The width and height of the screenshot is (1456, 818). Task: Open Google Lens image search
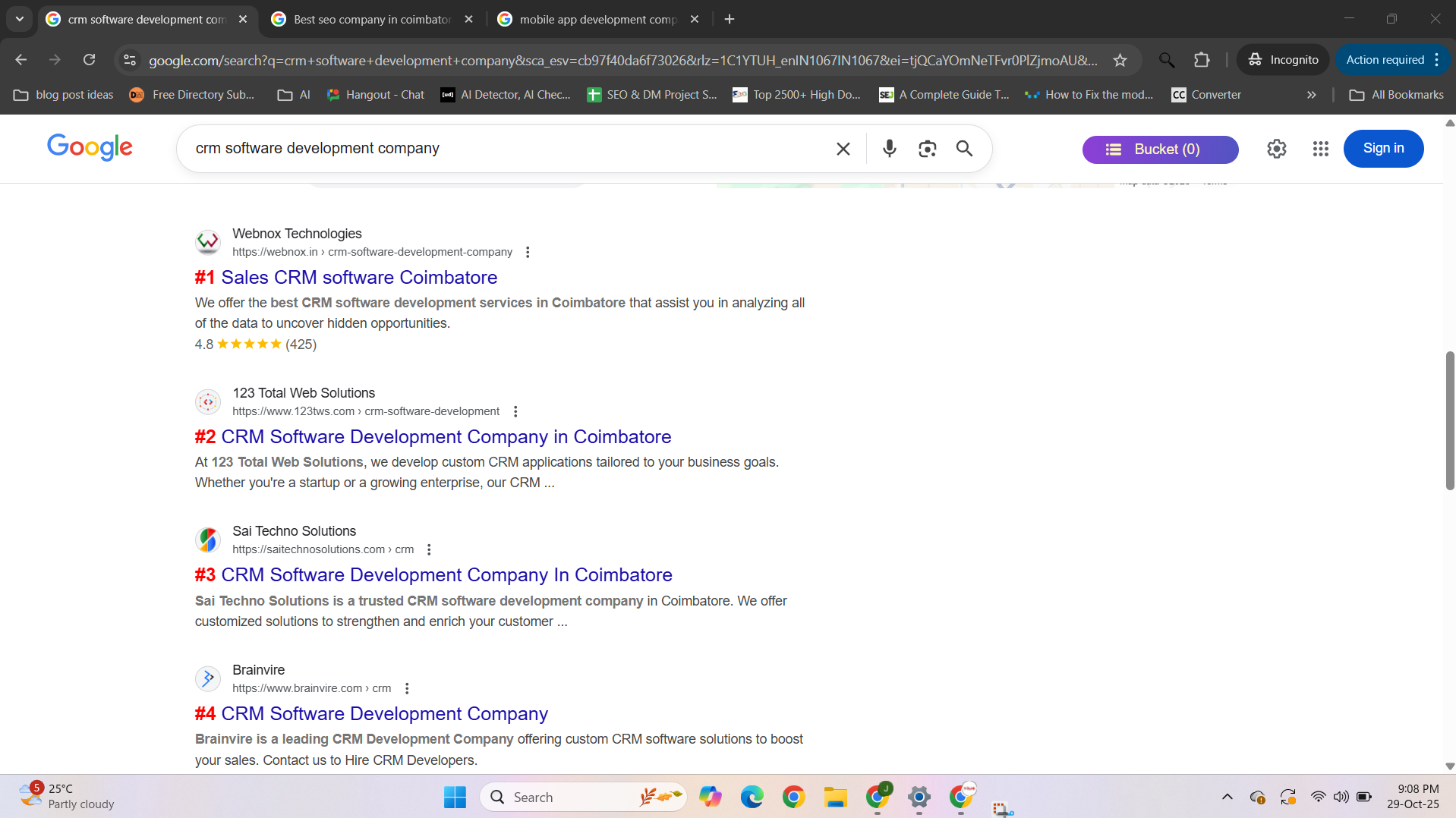(x=927, y=149)
